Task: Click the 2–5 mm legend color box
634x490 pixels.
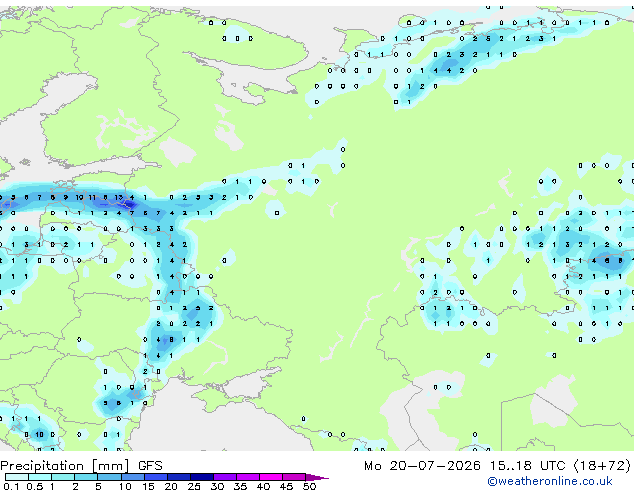Action: point(86,477)
